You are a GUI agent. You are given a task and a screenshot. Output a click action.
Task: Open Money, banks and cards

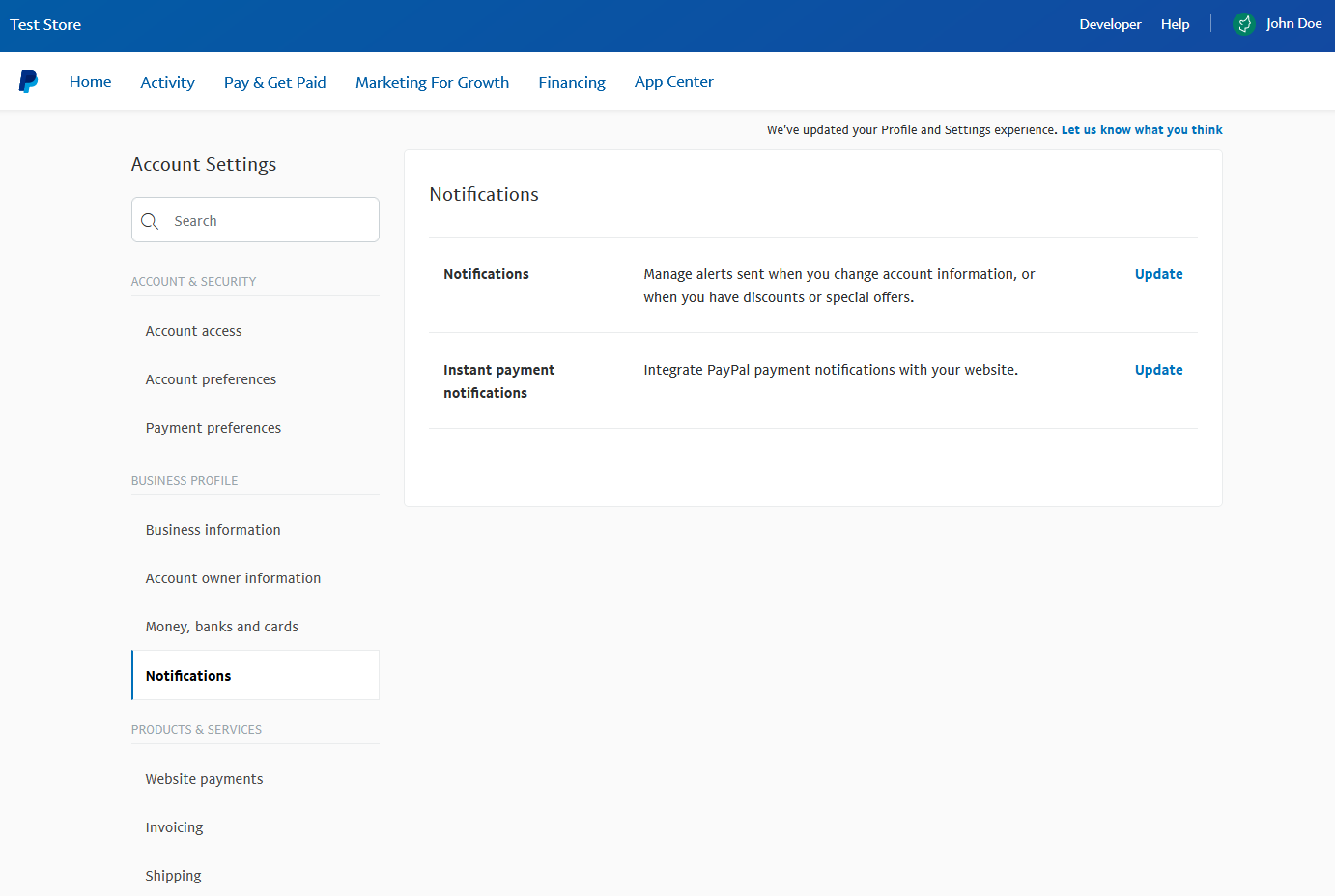pos(221,627)
